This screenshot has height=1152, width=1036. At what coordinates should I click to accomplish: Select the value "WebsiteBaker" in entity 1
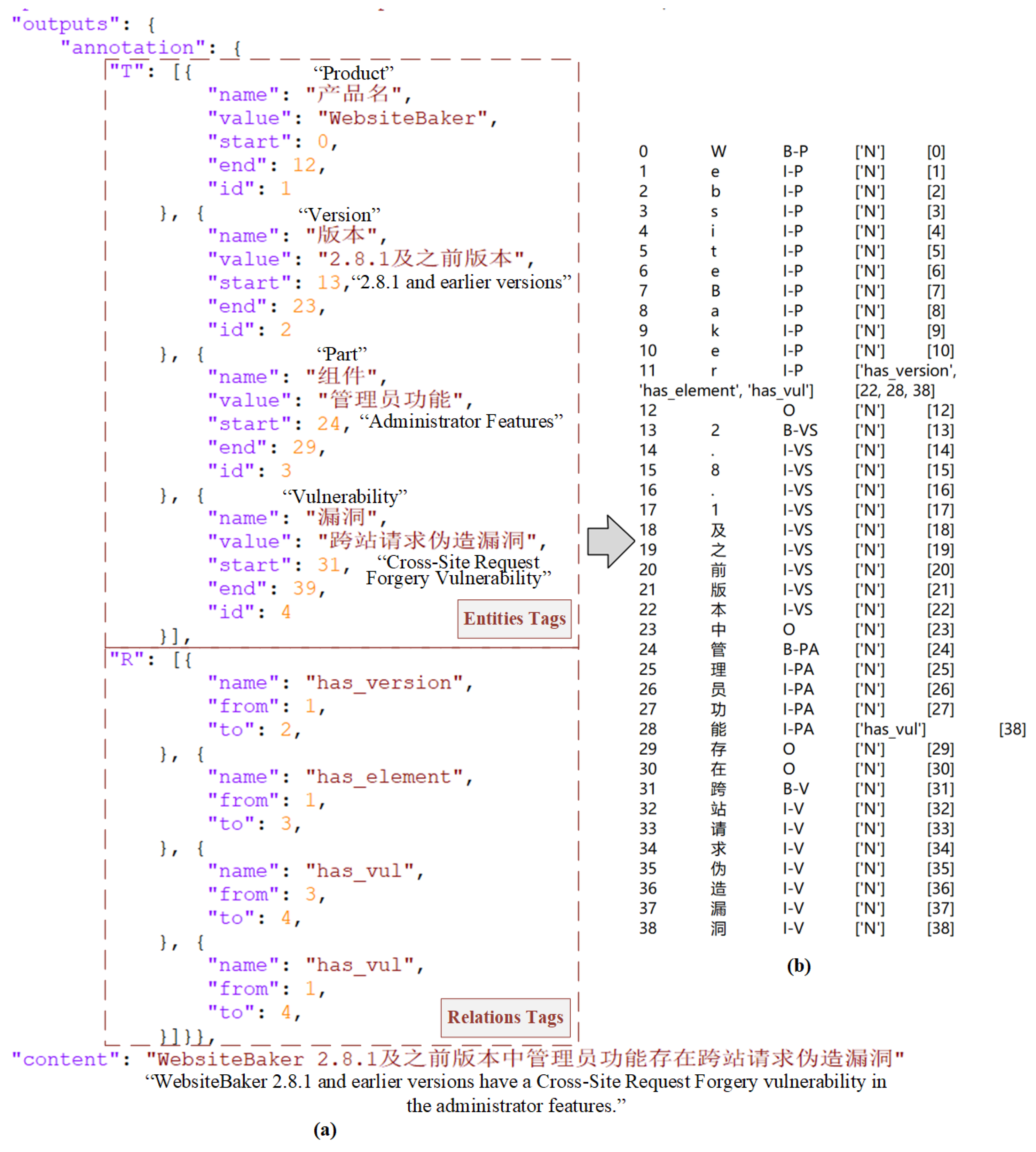[403, 118]
